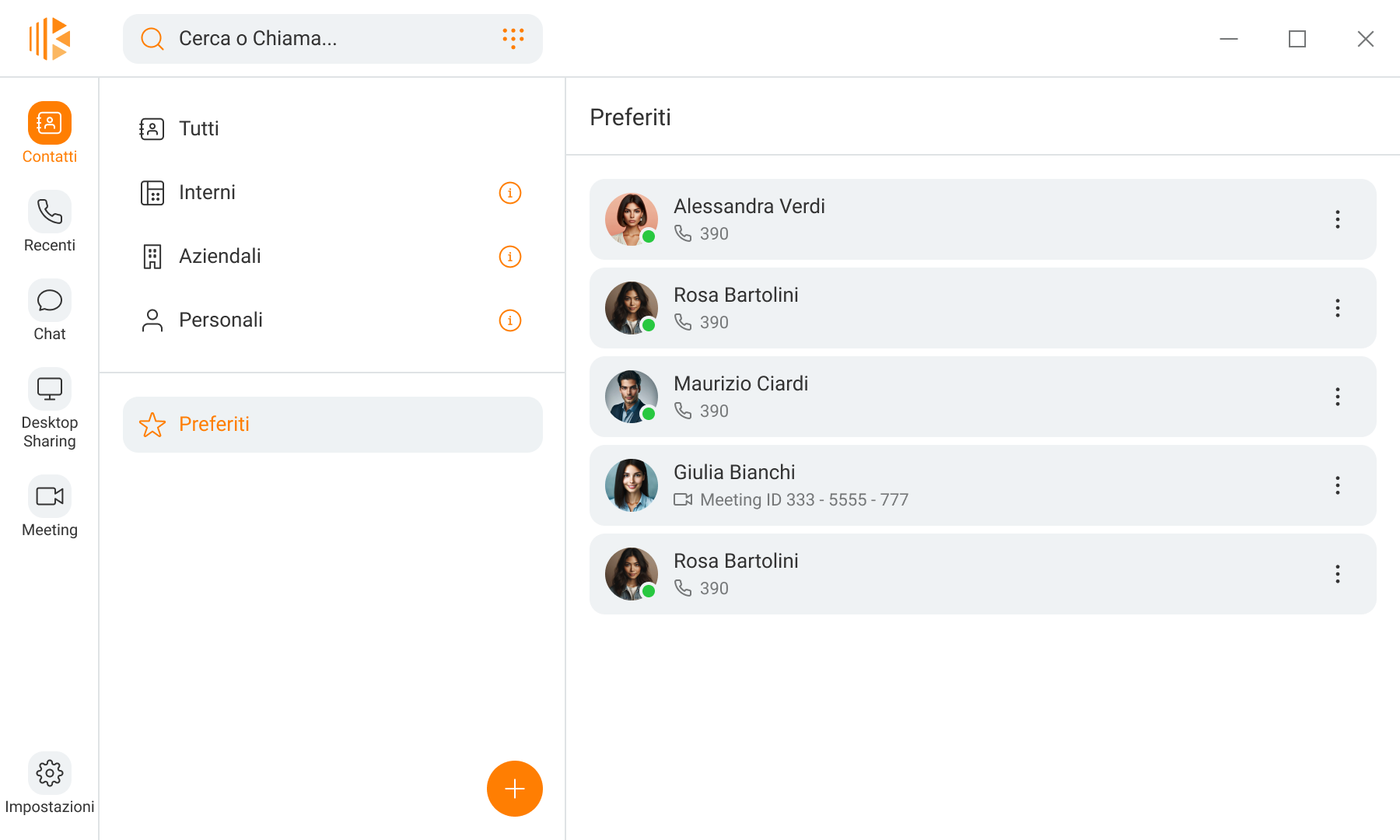Show info for Personali contacts
Screen dimensions: 1400x840
[x=509, y=320]
